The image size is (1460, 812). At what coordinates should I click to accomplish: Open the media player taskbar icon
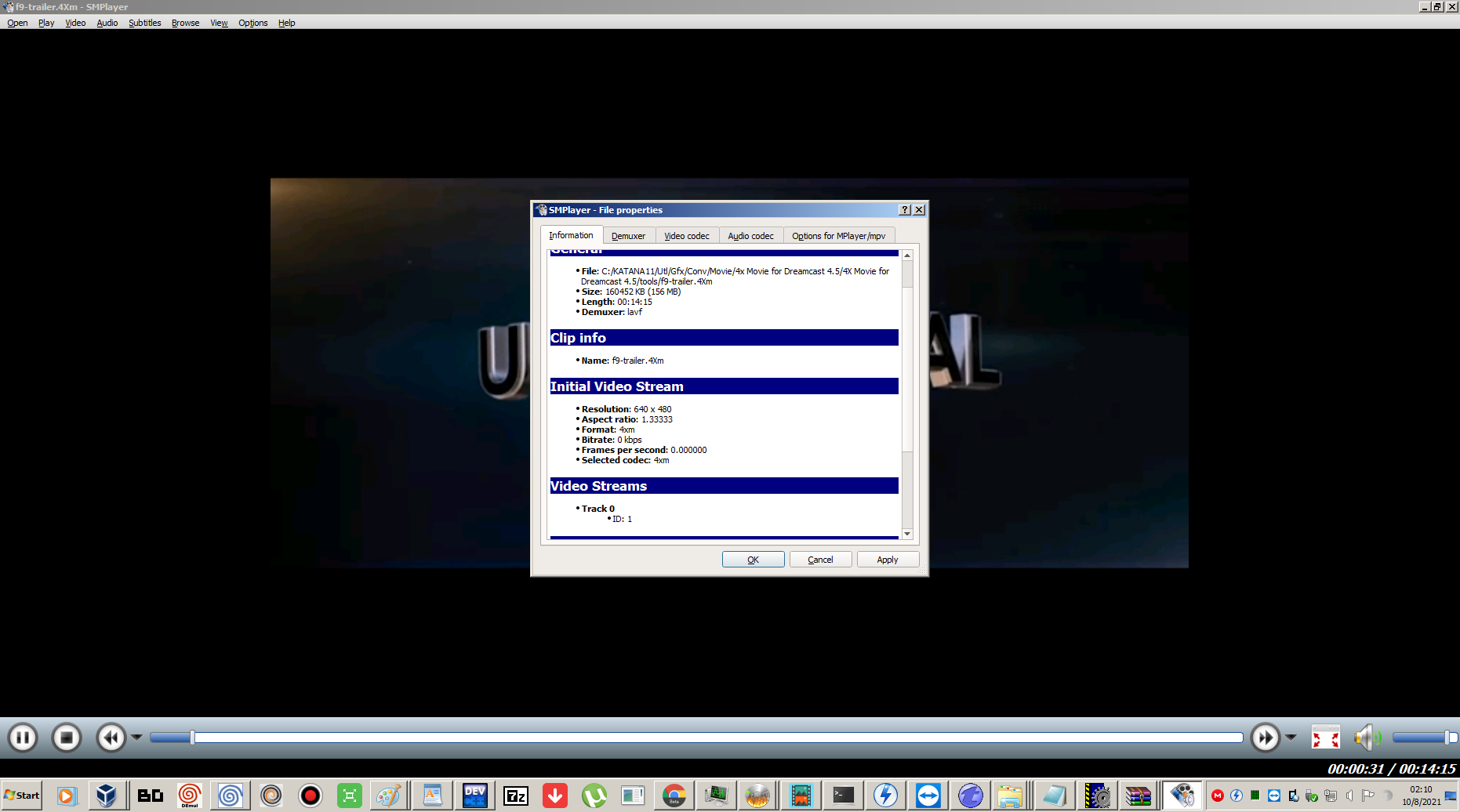point(66,796)
